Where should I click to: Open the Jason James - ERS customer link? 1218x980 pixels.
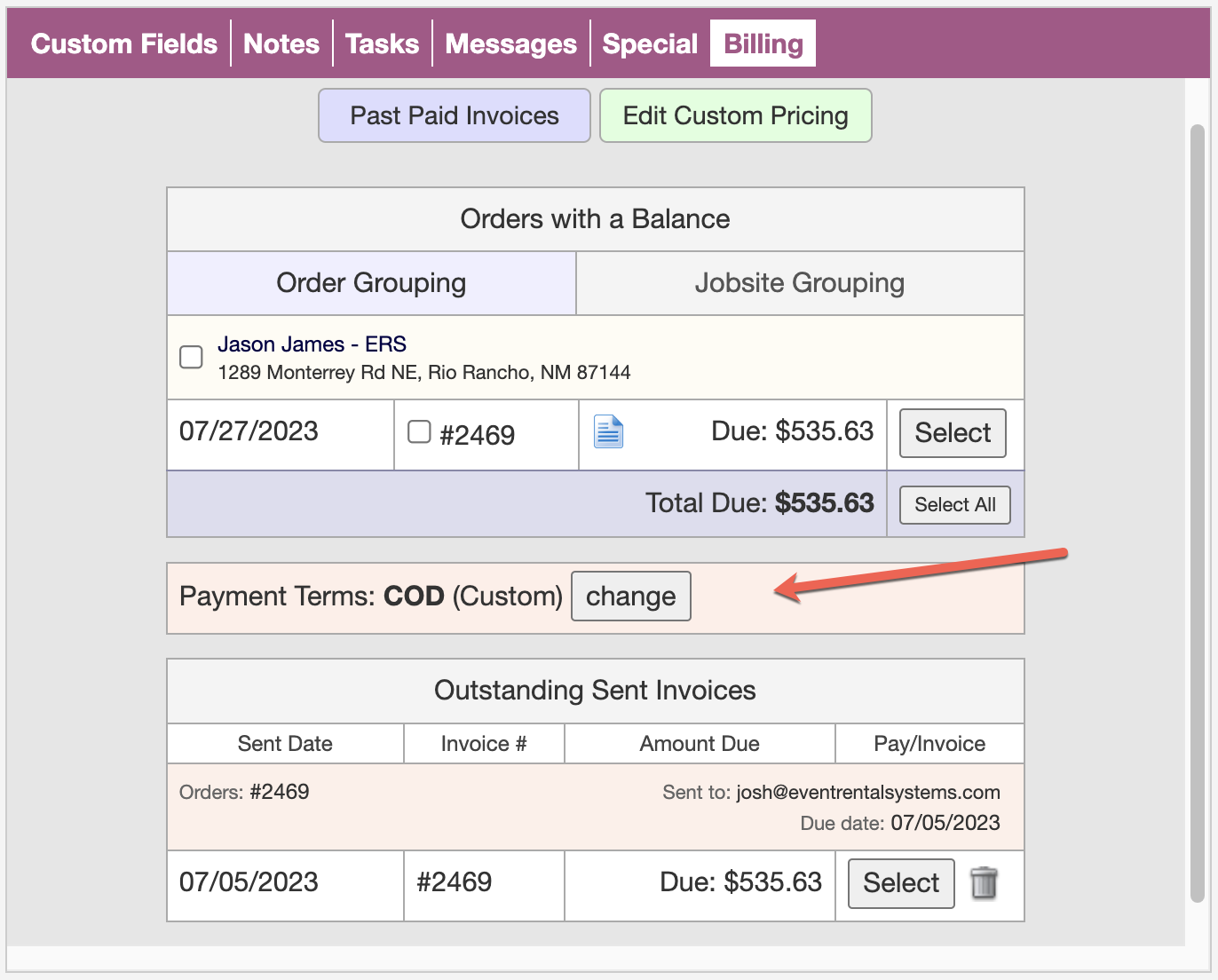[312, 344]
